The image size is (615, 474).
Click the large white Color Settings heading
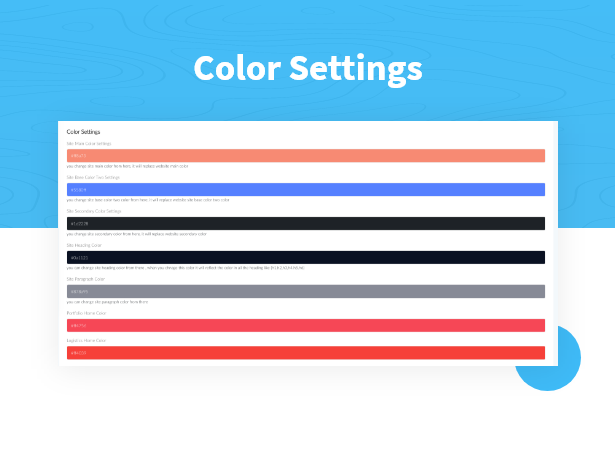(308, 69)
